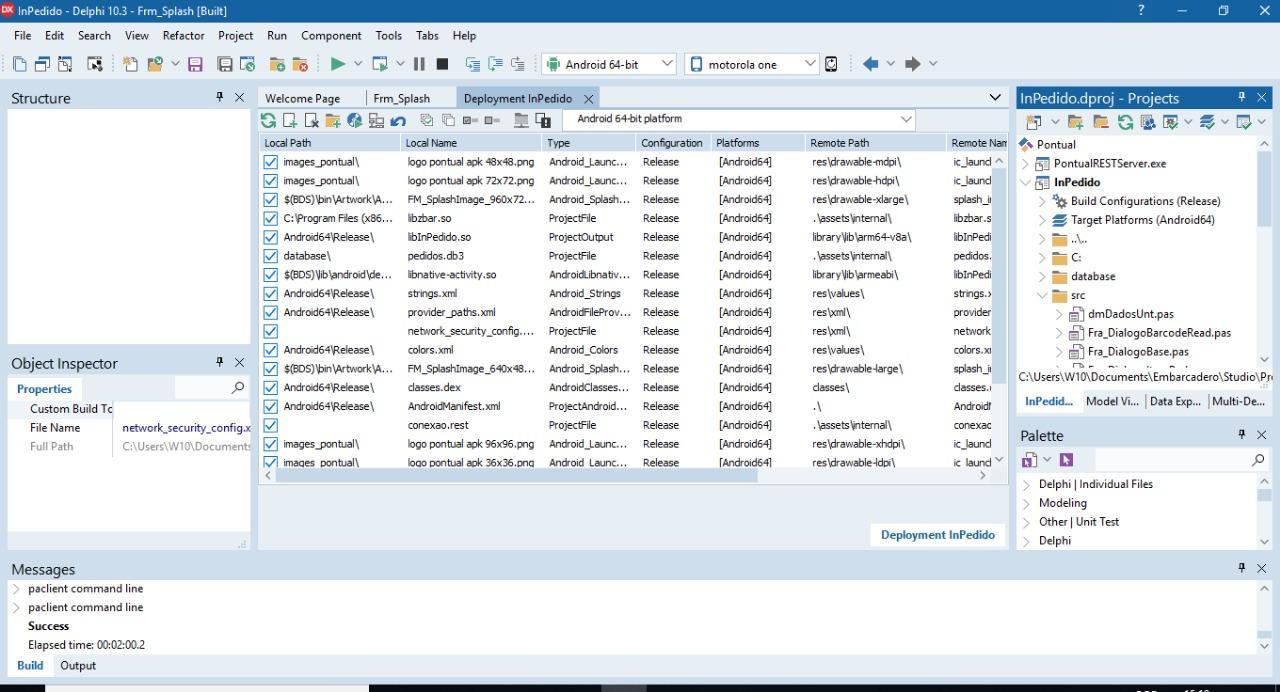Click the green Run button
This screenshot has width=1280, height=692.
point(338,64)
